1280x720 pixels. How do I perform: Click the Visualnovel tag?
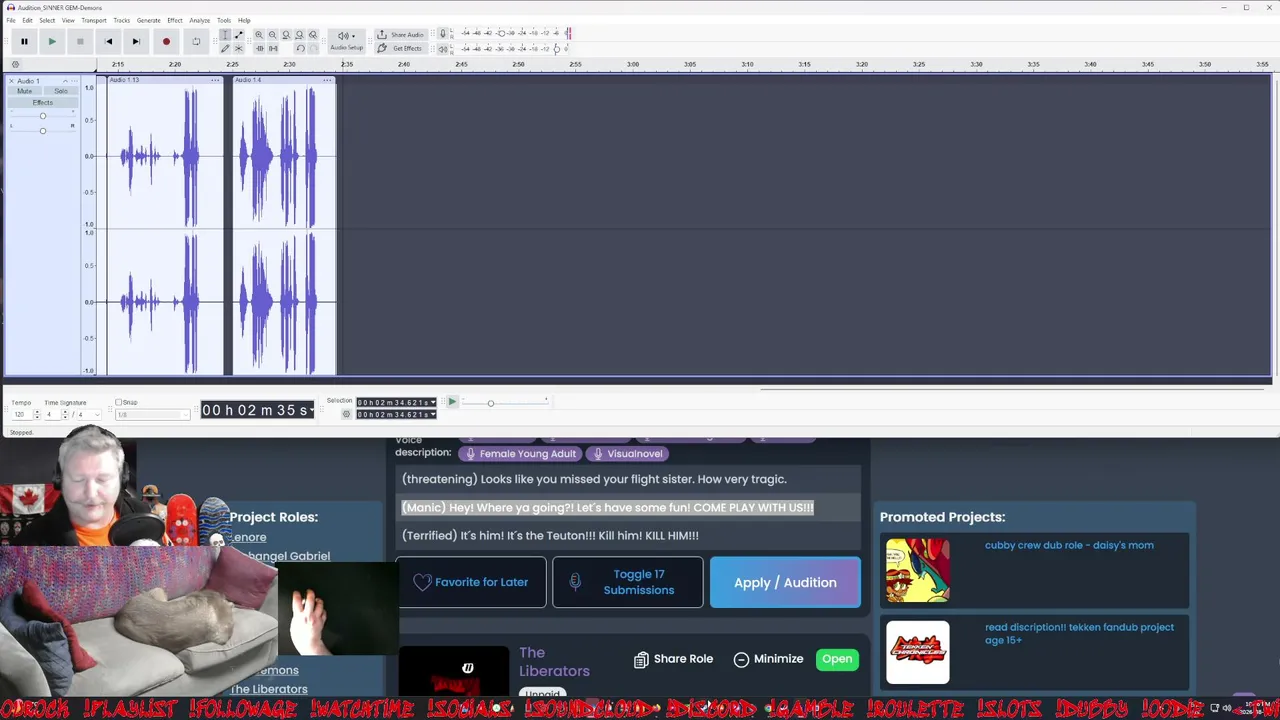(x=628, y=454)
